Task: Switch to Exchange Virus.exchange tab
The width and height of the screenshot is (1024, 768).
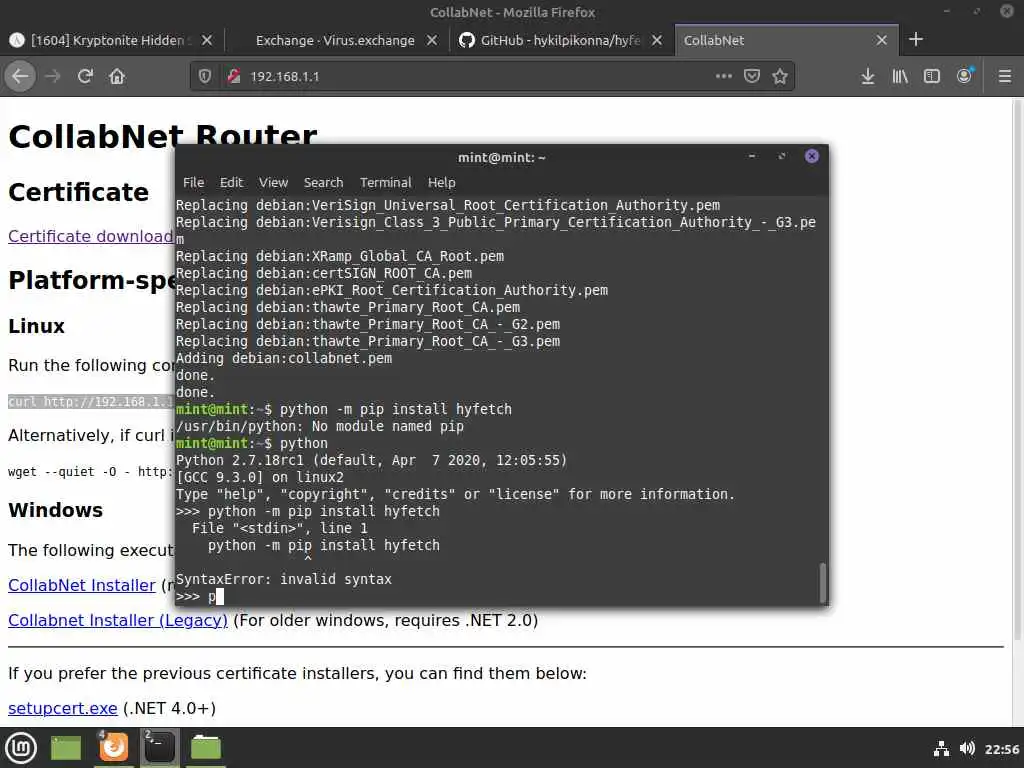Action: [x=334, y=40]
